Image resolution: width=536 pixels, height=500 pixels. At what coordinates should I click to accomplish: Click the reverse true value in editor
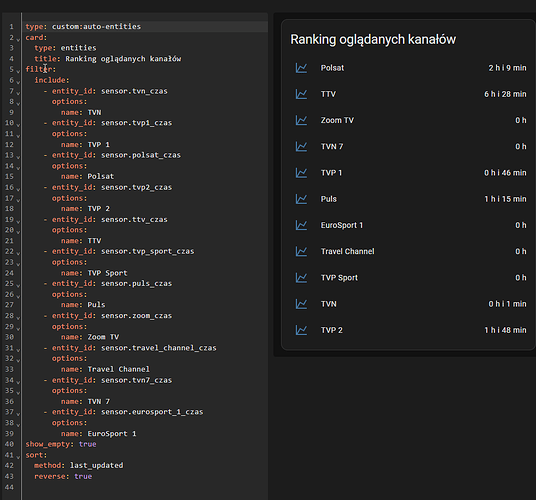83,476
